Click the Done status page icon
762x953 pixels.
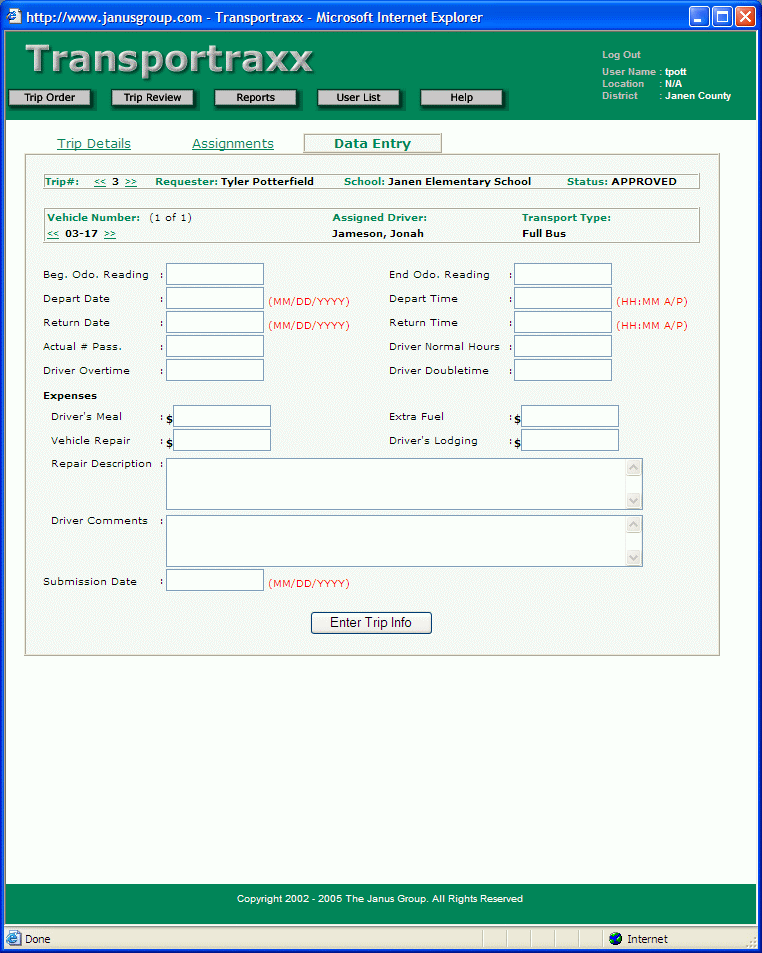[x=13, y=938]
